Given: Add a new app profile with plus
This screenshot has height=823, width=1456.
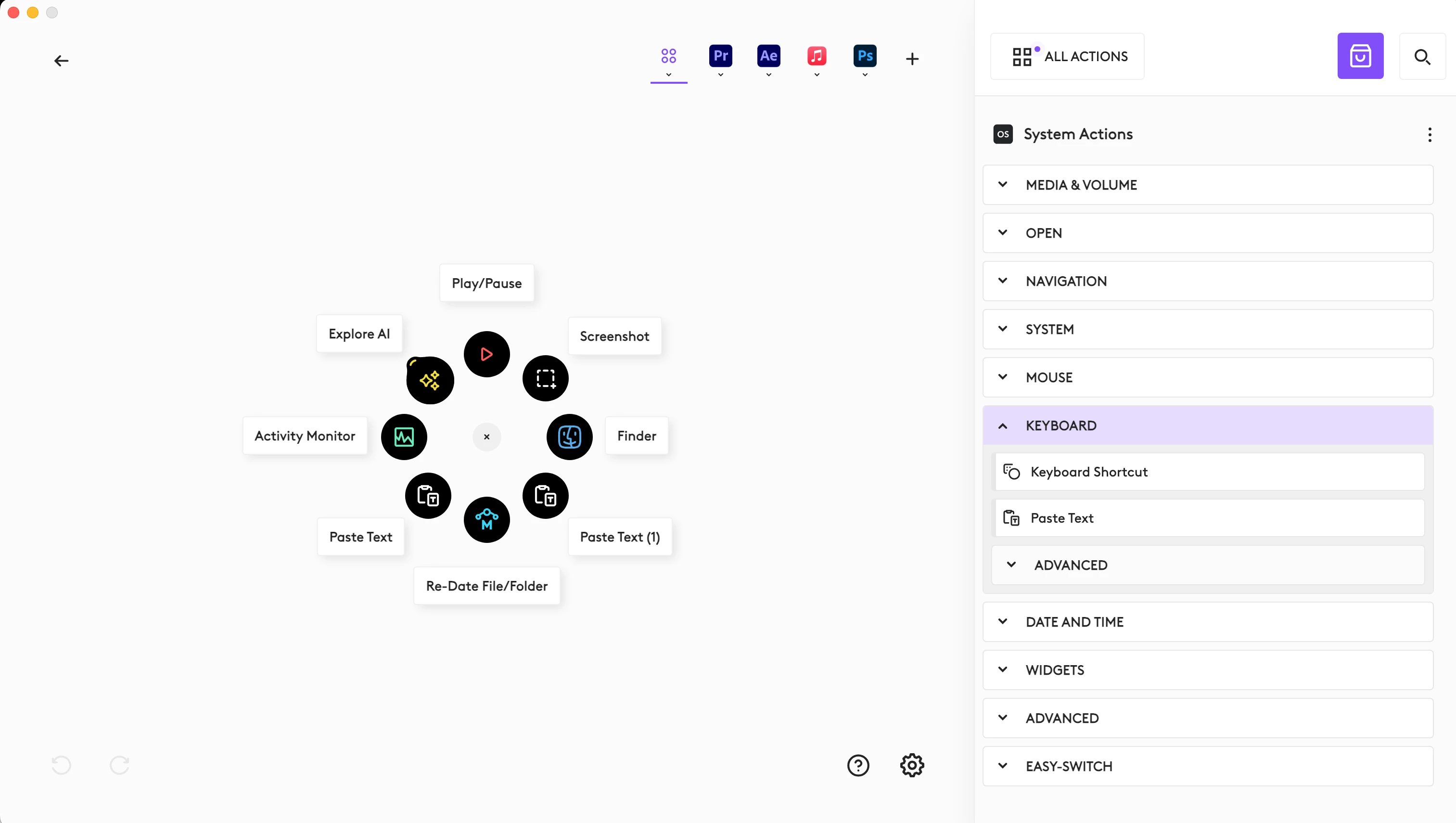Looking at the screenshot, I should [912, 59].
